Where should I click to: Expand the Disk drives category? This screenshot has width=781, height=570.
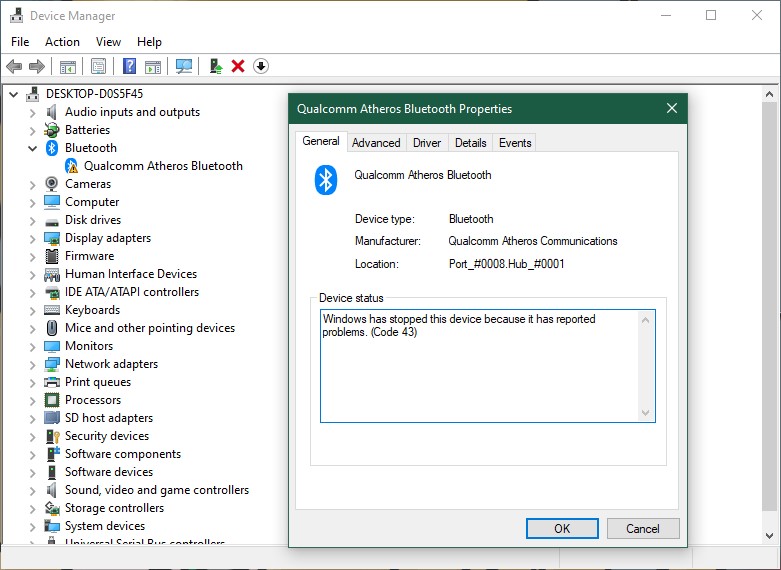point(33,221)
